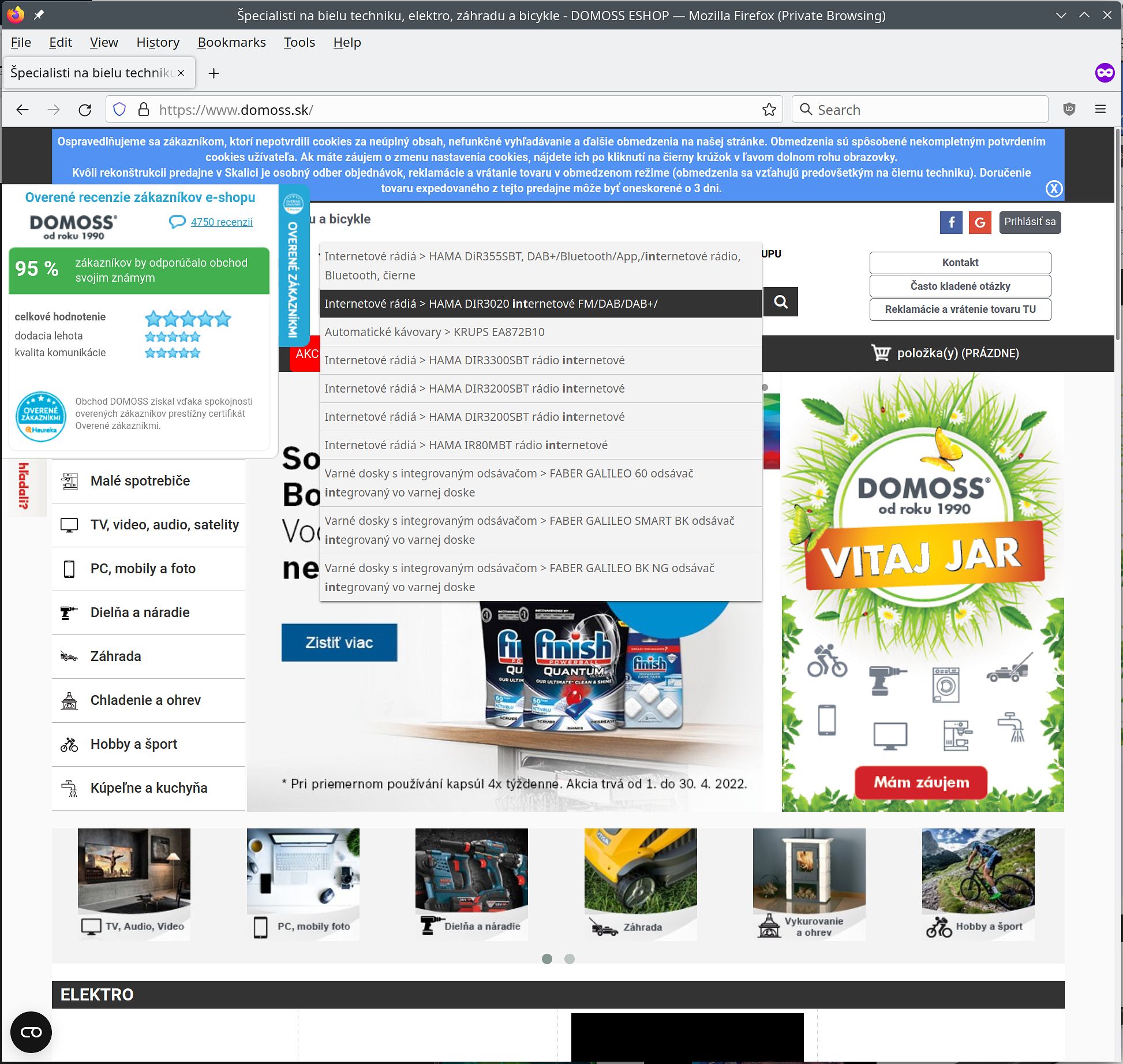Open Často kladené otázky
The width and height of the screenshot is (1123, 1064).
tap(960, 286)
